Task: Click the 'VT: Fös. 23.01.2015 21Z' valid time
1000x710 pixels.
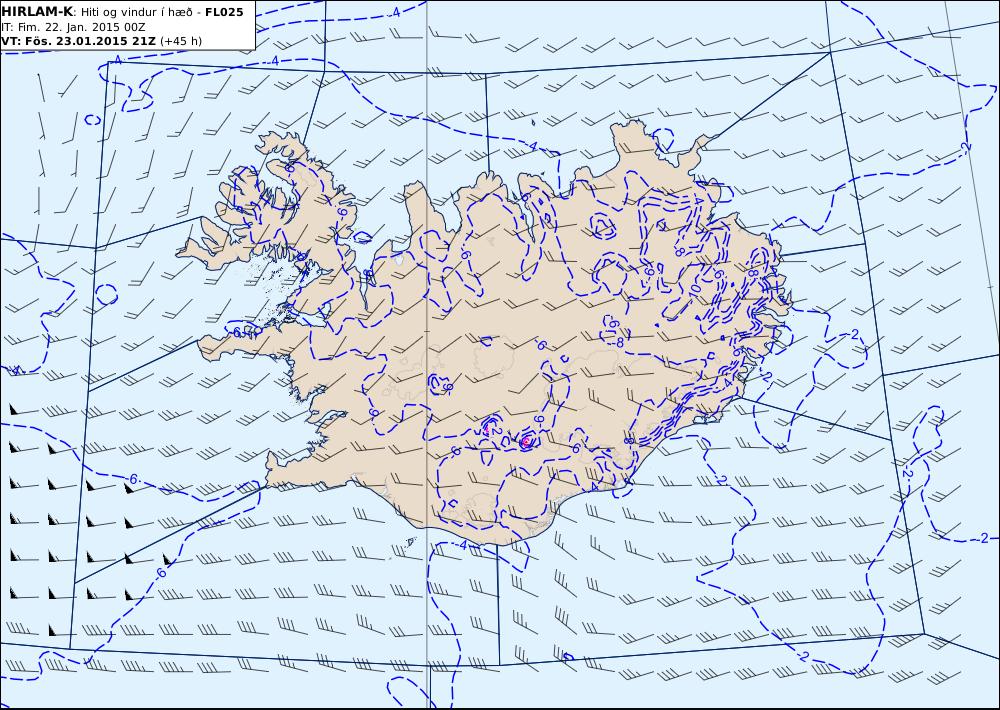Action: point(78,41)
